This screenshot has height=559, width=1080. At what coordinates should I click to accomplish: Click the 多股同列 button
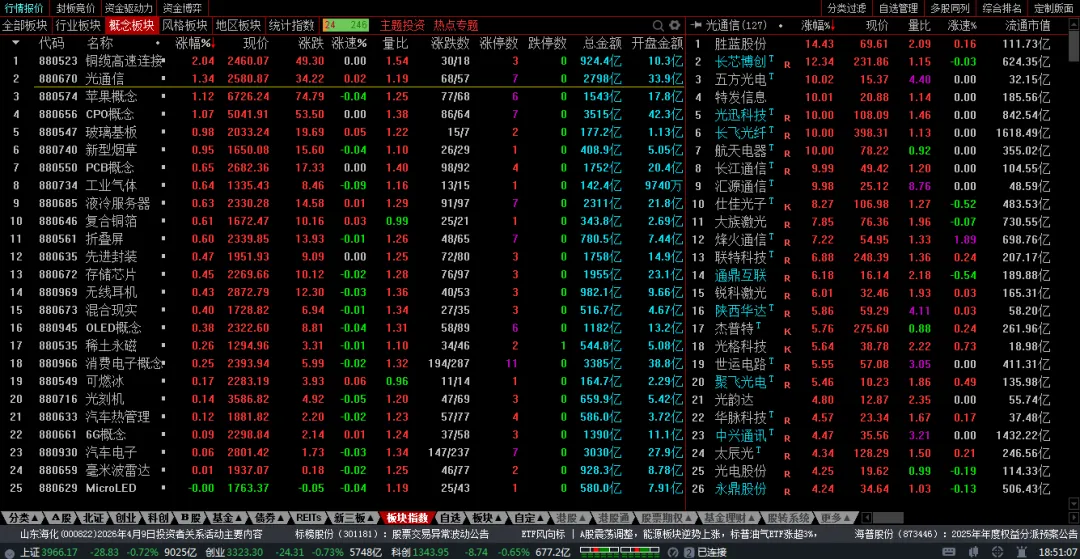tap(949, 8)
